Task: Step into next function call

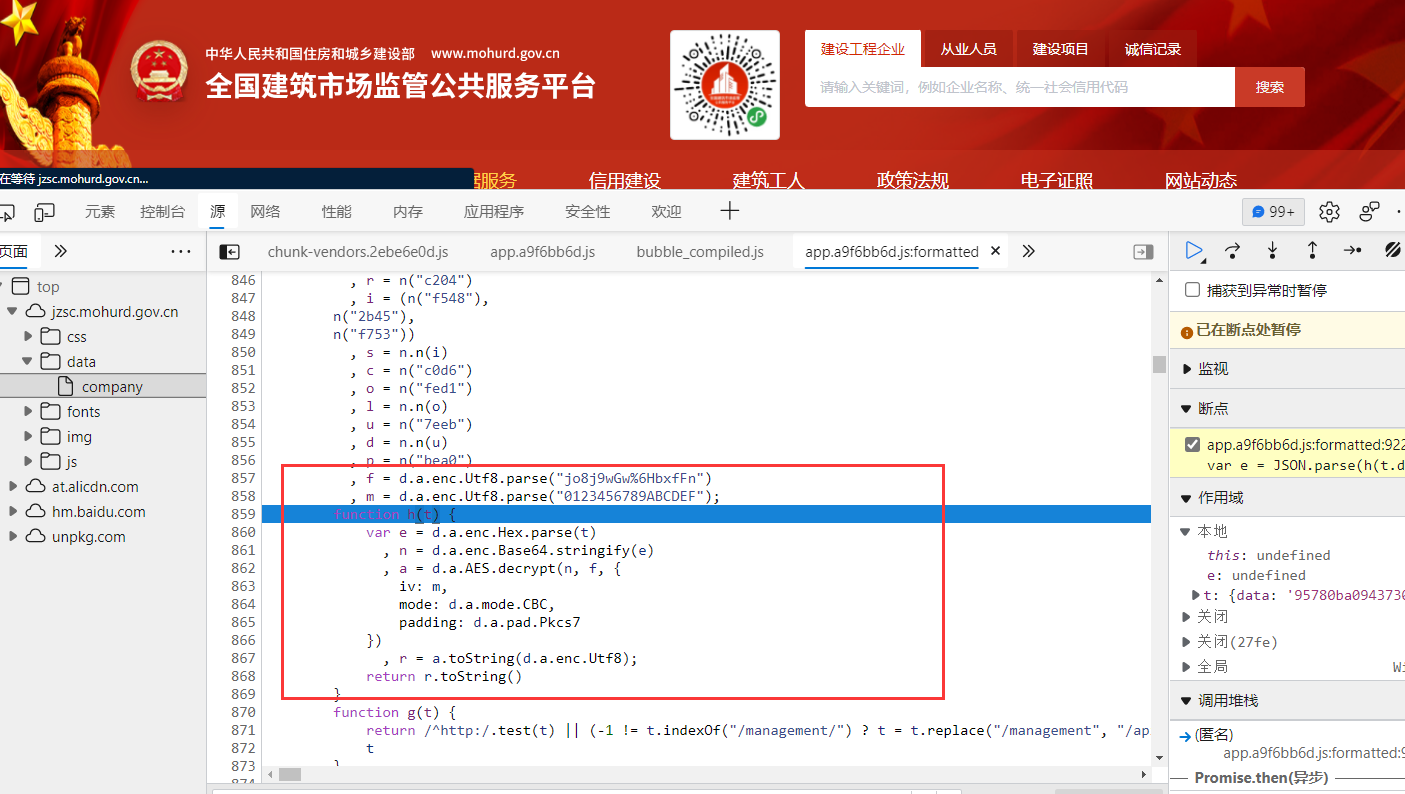Action: 1272,251
